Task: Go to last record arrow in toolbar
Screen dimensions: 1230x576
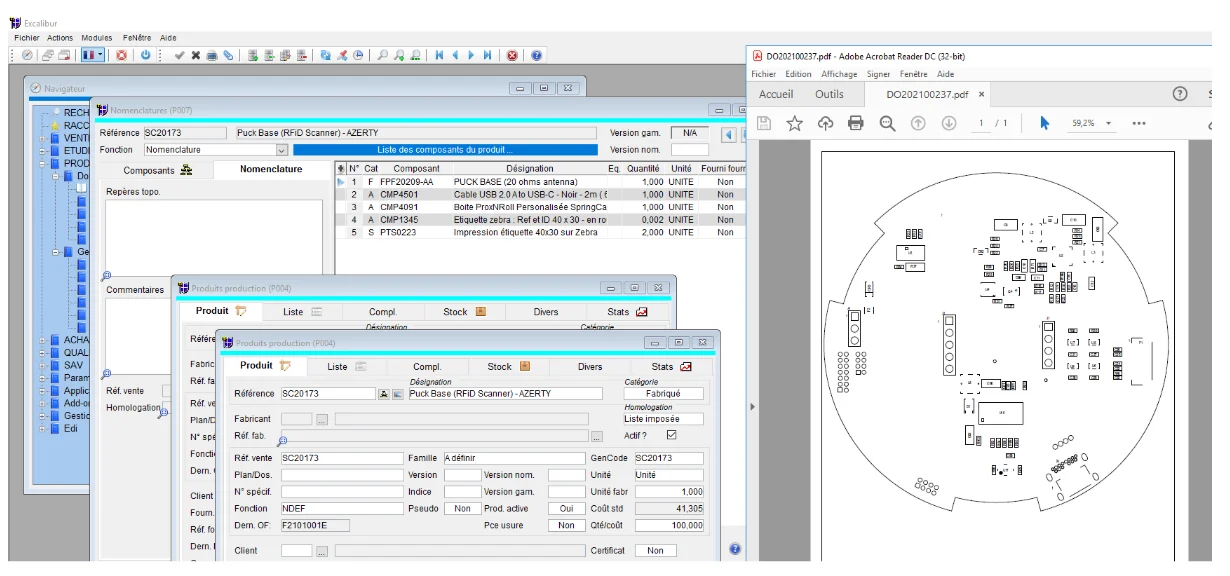Action: (x=487, y=55)
